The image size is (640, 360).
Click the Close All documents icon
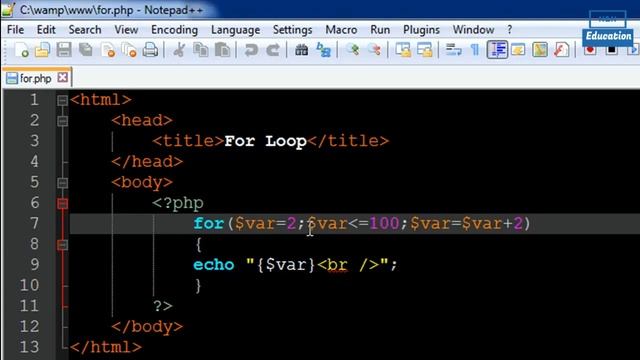129,50
